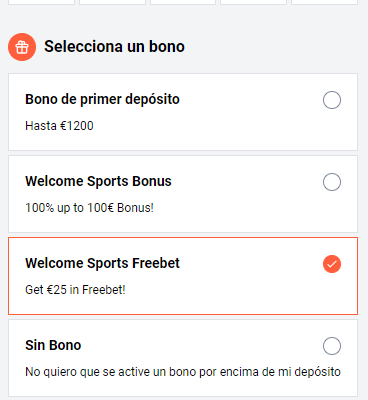Click the '100% up to 100€ Bonus!' text
Image resolution: width=368 pixels, height=400 pixels.
[89, 208]
